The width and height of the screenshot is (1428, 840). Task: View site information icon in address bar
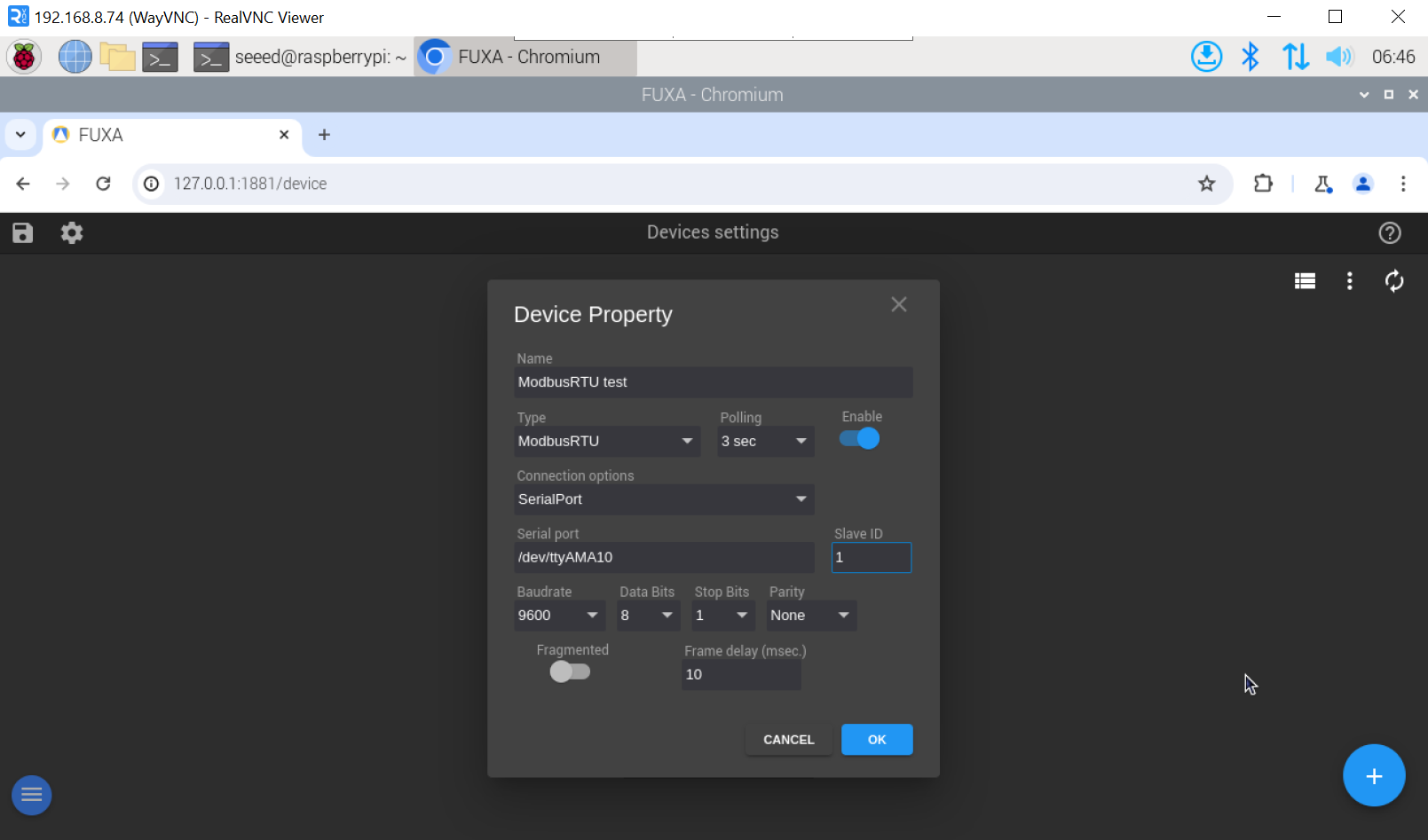click(x=152, y=184)
